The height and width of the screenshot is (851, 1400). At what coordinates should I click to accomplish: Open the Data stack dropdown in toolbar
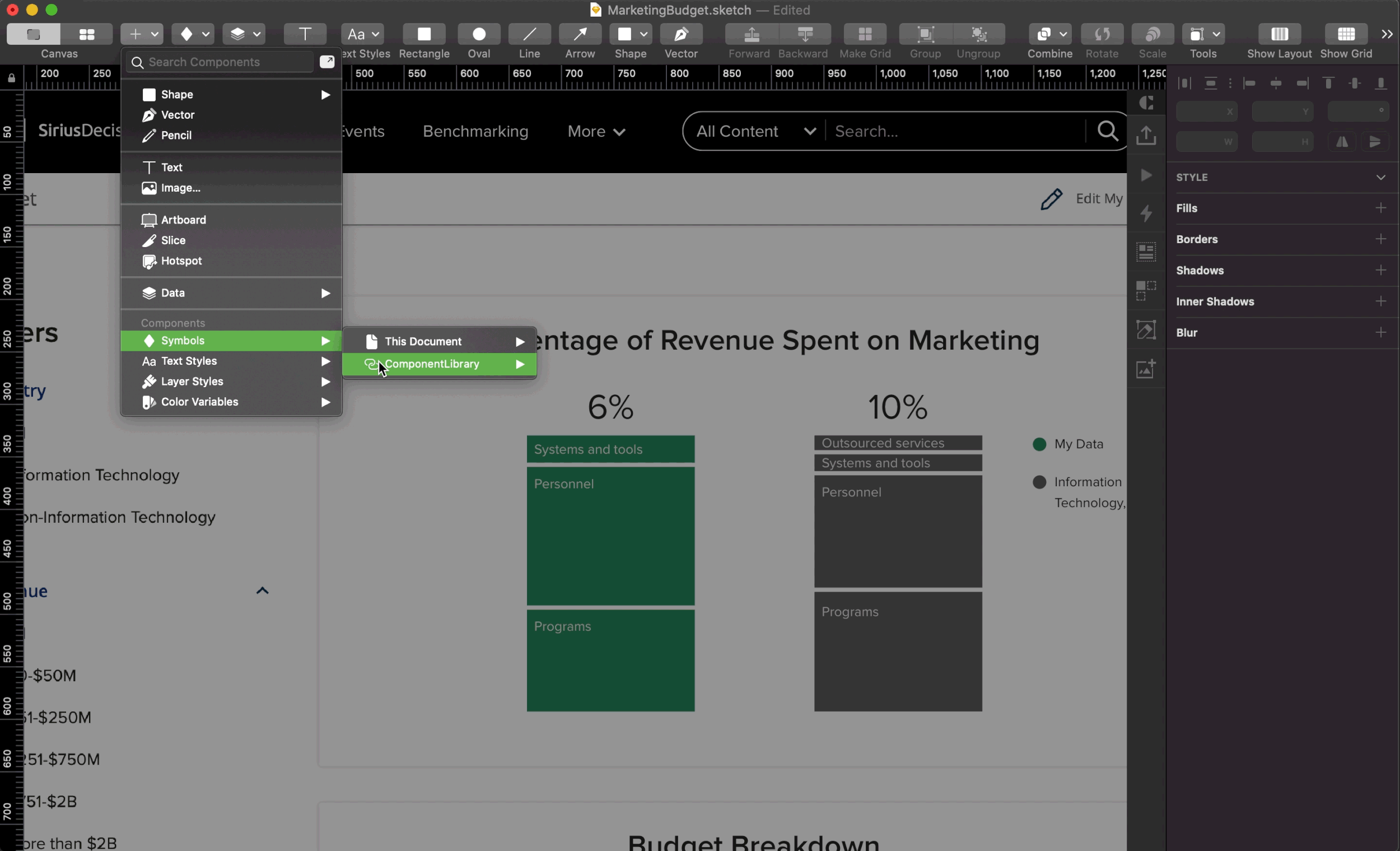(244, 34)
